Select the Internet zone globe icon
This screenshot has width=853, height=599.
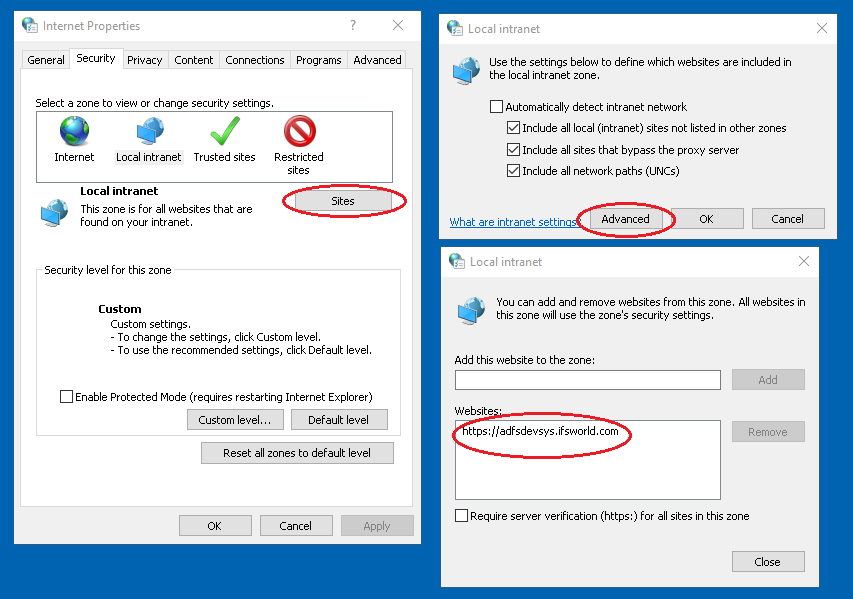tap(74, 132)
